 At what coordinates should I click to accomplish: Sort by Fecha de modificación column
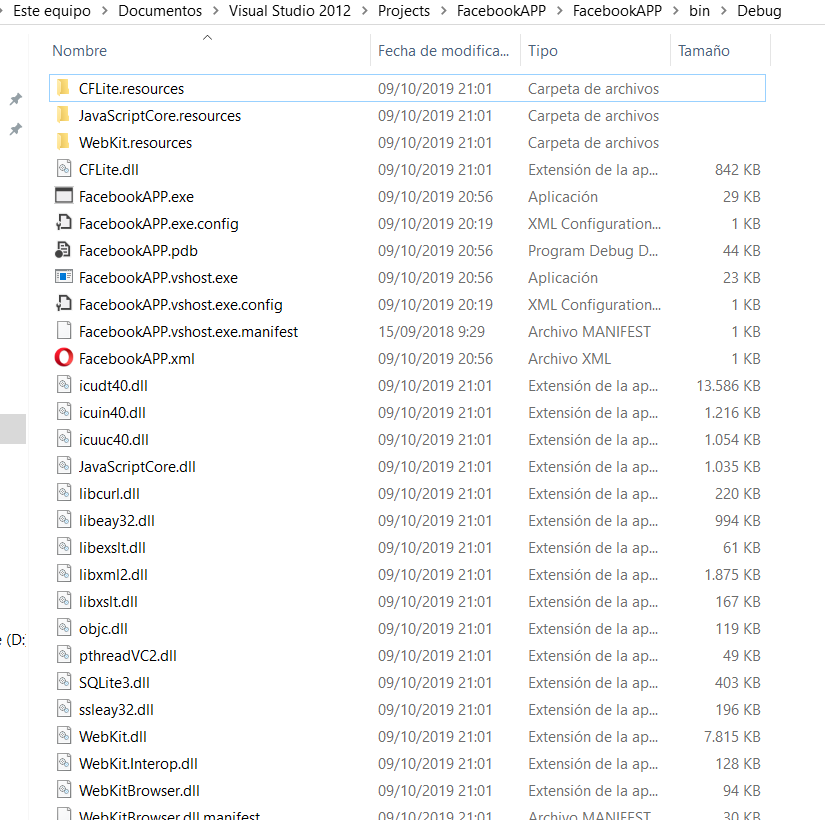pos(443,51)
